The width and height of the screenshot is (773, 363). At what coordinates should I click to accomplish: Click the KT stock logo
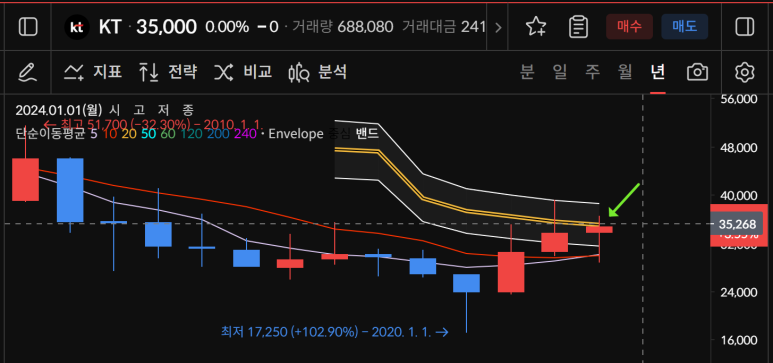click(x=77, y=27)
